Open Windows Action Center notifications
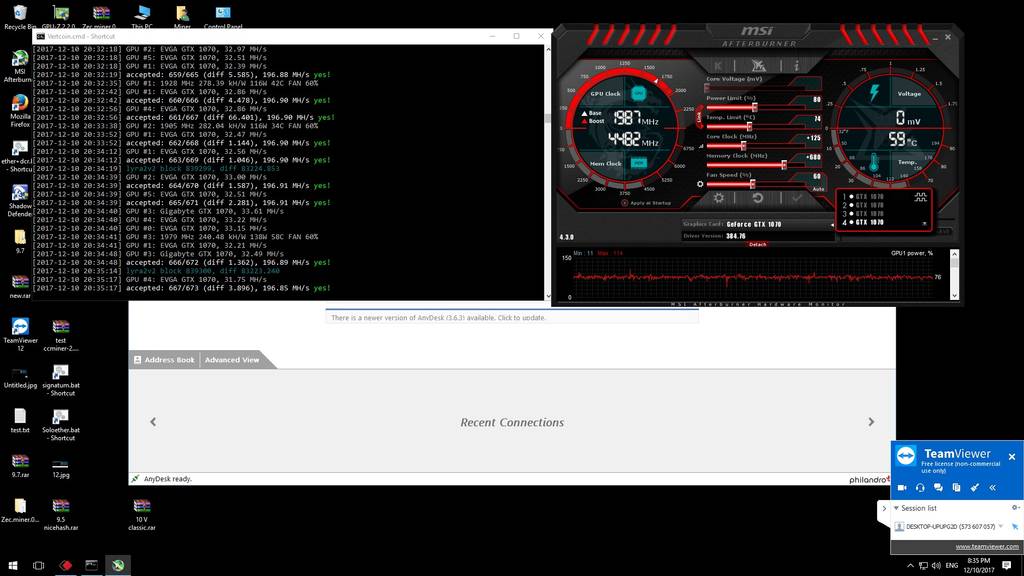This screenshot has height=576, width=1024. coord(1006,566)
